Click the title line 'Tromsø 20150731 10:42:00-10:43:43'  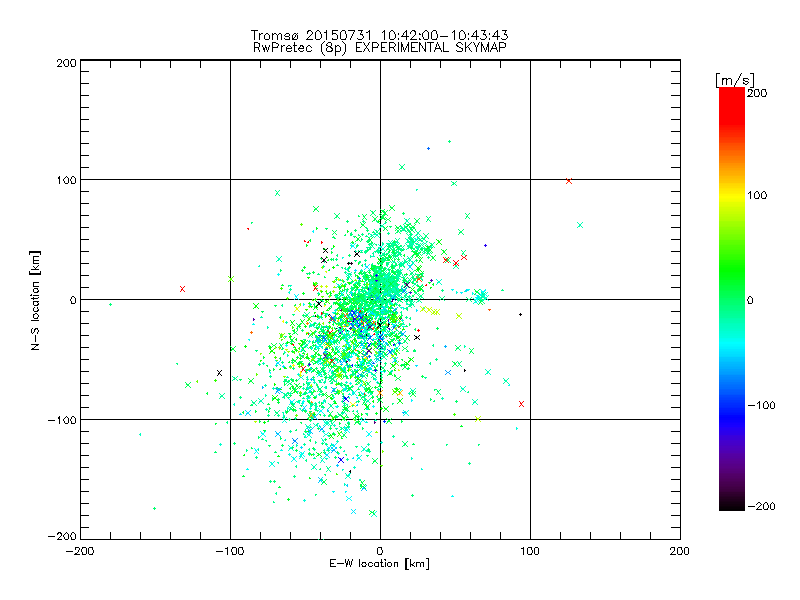[379, 35]
